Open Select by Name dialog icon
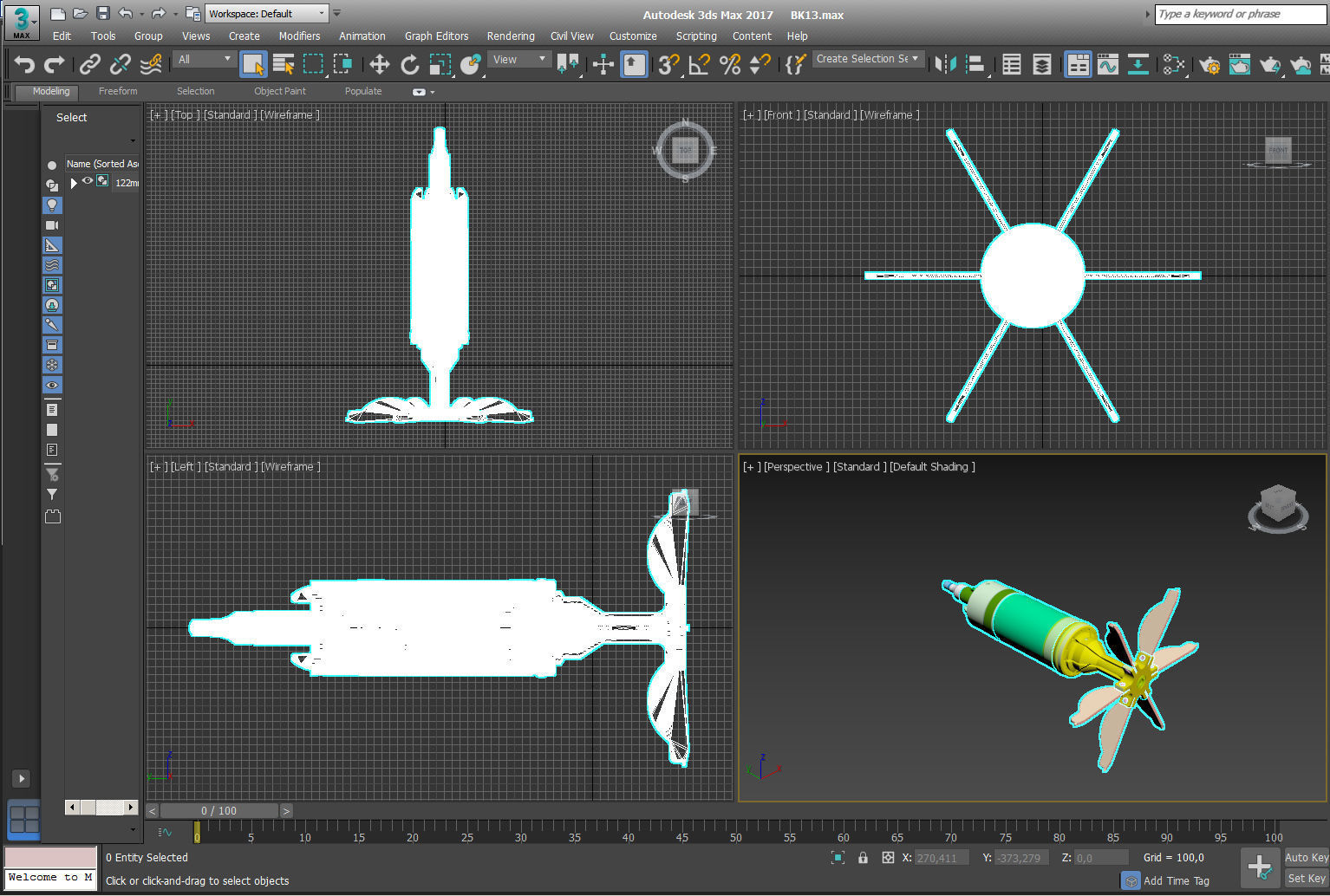Image resolution: width=1330 pixels, height=896 pixels. pyautogui.click(x=284, y=64)
